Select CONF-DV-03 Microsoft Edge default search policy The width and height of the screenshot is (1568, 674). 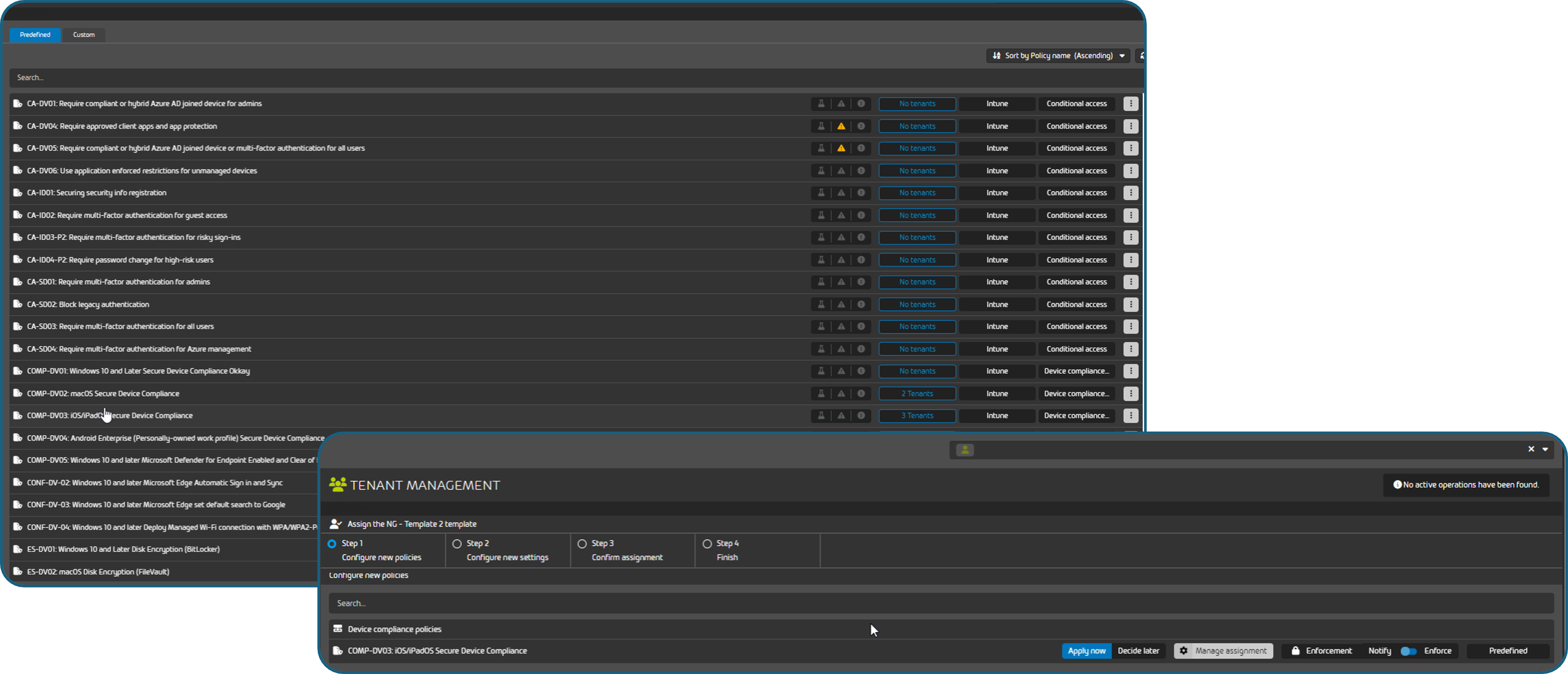tap(157, 505)
